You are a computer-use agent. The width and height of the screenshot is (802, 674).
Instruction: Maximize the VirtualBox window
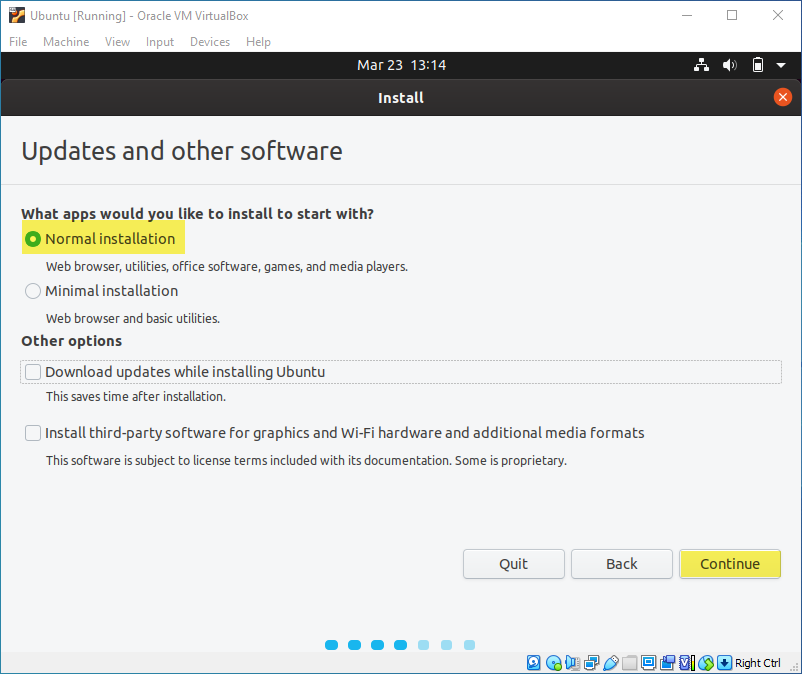coord(732,15)
